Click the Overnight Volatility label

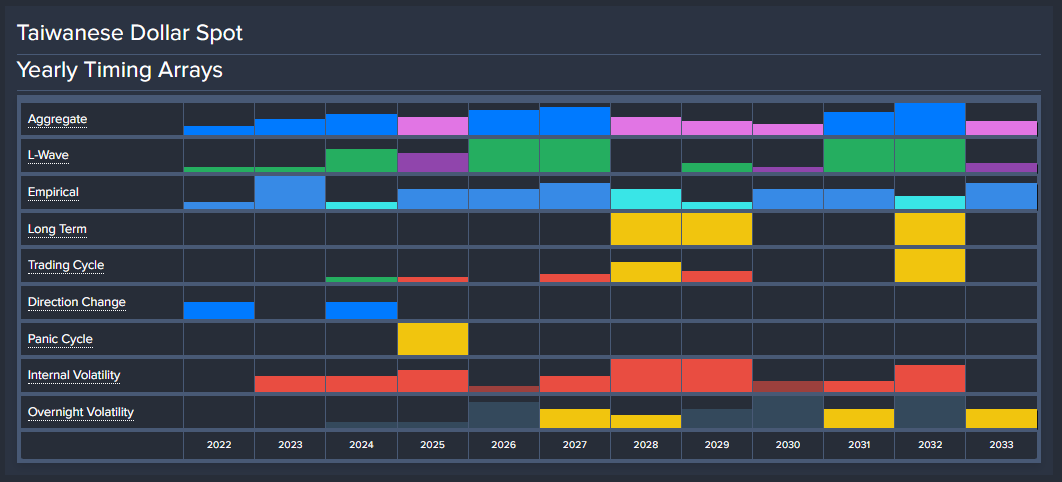[81, 412]
